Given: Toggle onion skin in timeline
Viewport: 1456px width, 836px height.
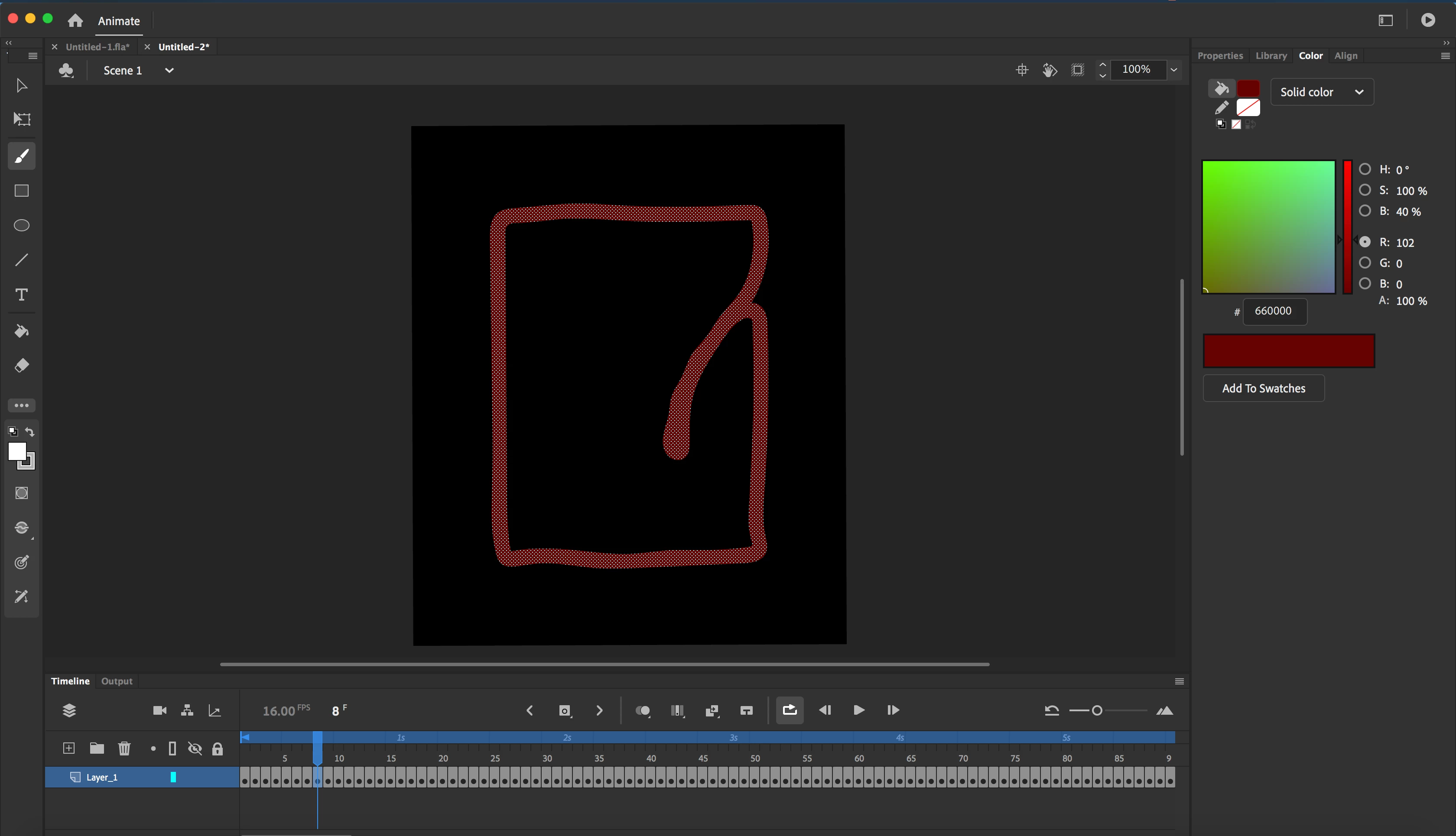Looking at the screenshot, I should pyautogui.click(x=643, y=711).
